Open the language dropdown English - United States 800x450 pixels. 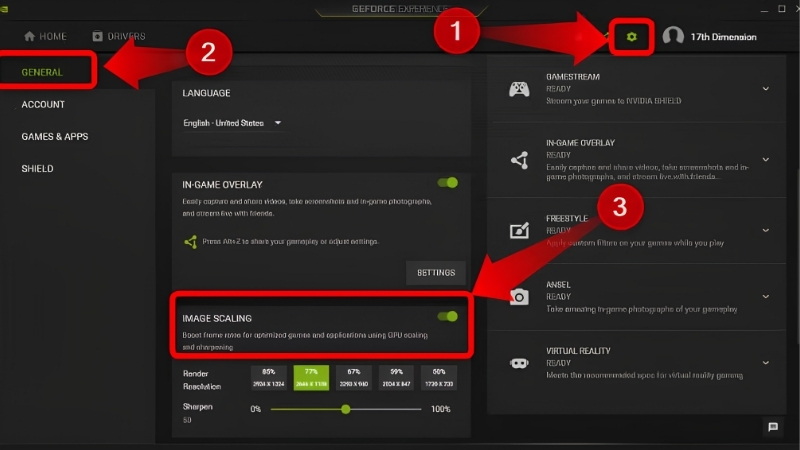(x=232, y=123)
